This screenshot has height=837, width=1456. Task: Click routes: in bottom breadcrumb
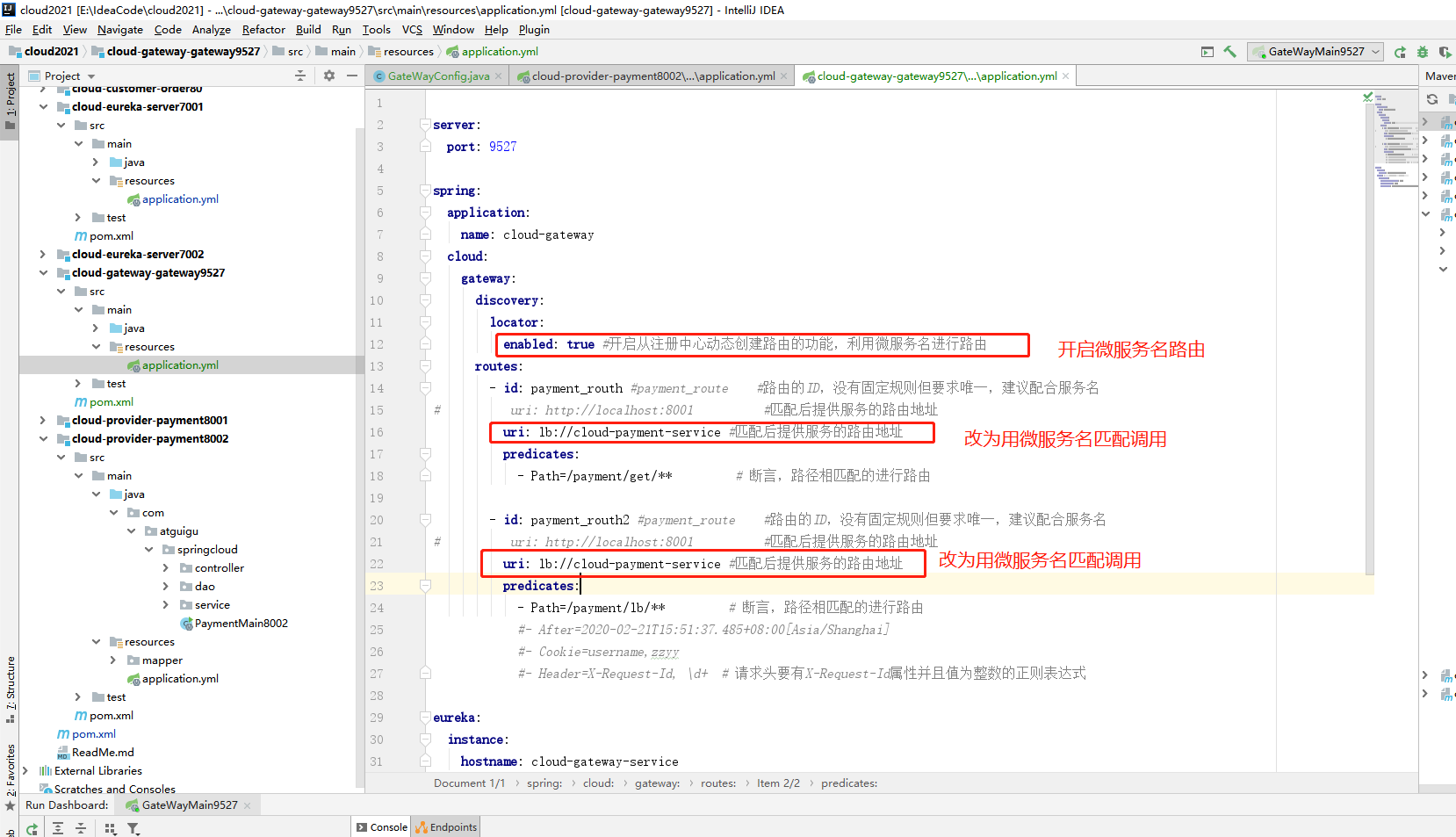[x=718, y=783]
